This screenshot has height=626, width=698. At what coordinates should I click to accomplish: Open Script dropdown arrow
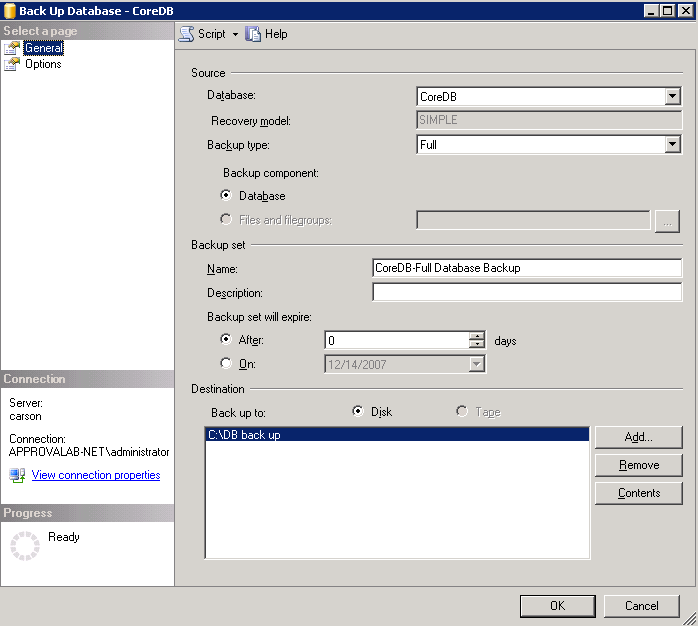pyautogui.click(x=235, y=34)
